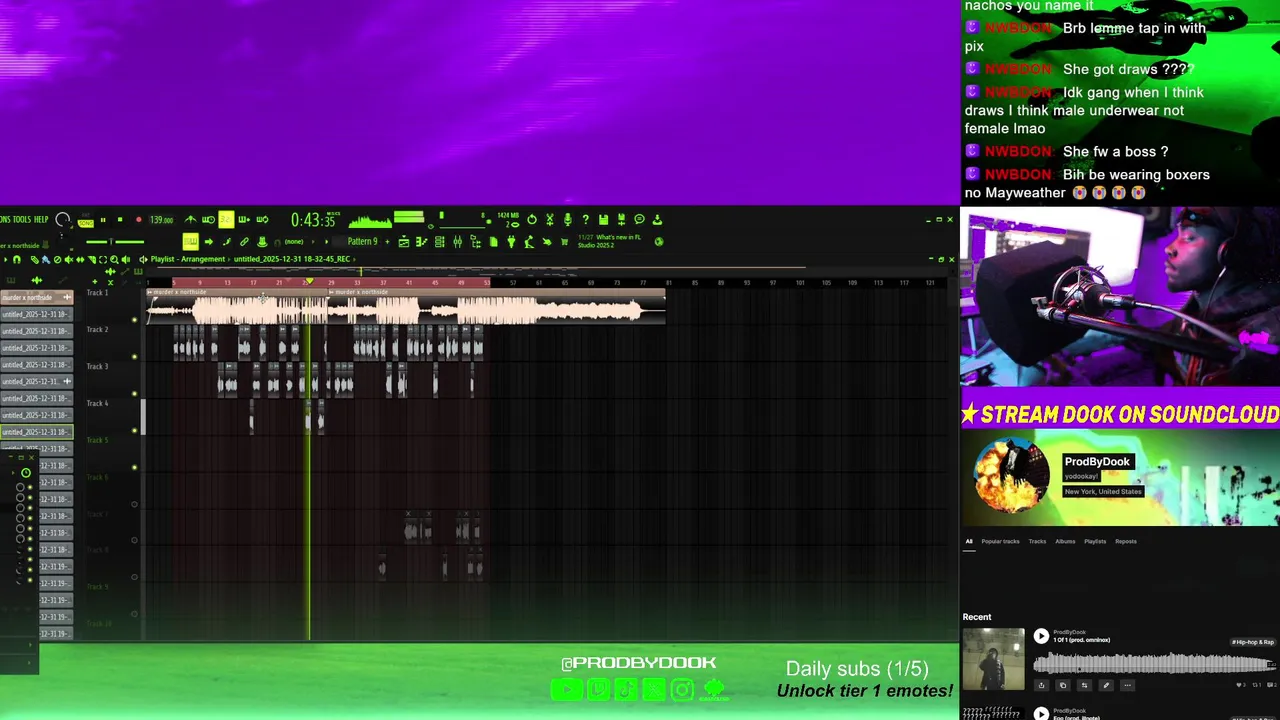This screenshot has height=720, width=1280.
Task: Open the FL Studio HELP menu
Action: [41, 219]
